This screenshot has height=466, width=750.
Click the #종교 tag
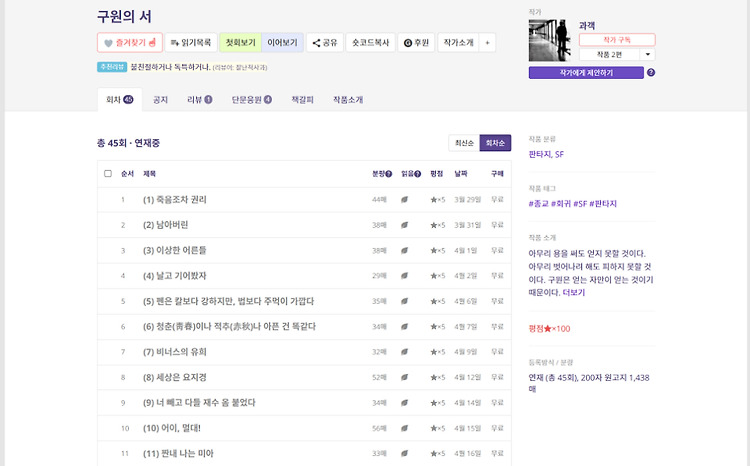[x=539, y=204]
